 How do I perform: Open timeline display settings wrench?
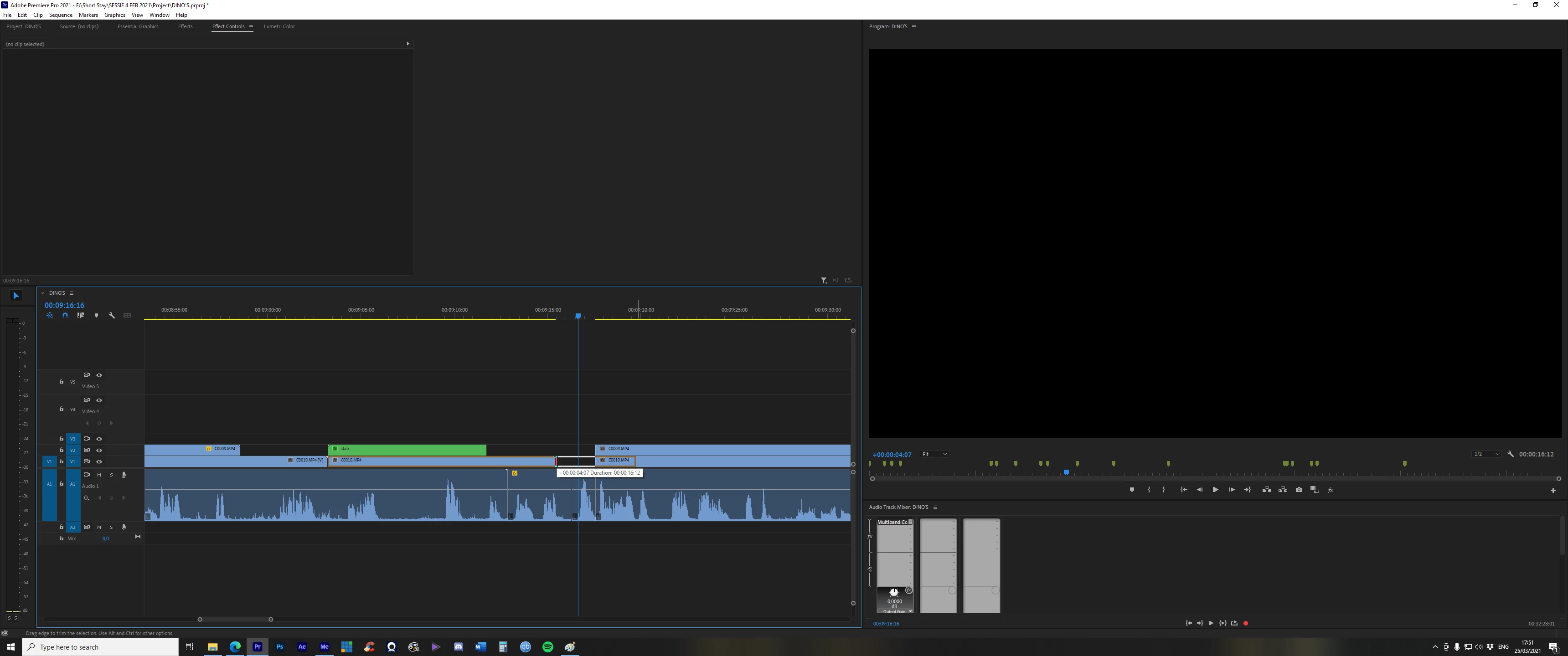coord(111,315)
